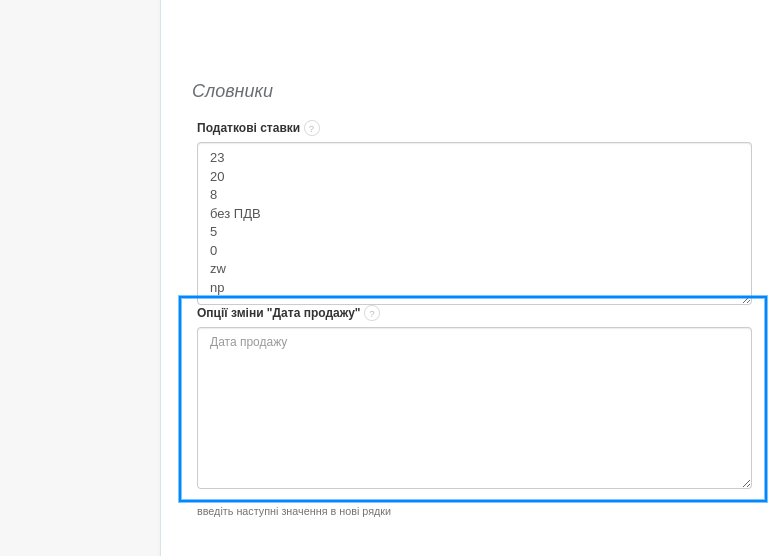Click the 'np' line in tax rates
This screenshot has height=556, width=778.
(x=217, y=288)
